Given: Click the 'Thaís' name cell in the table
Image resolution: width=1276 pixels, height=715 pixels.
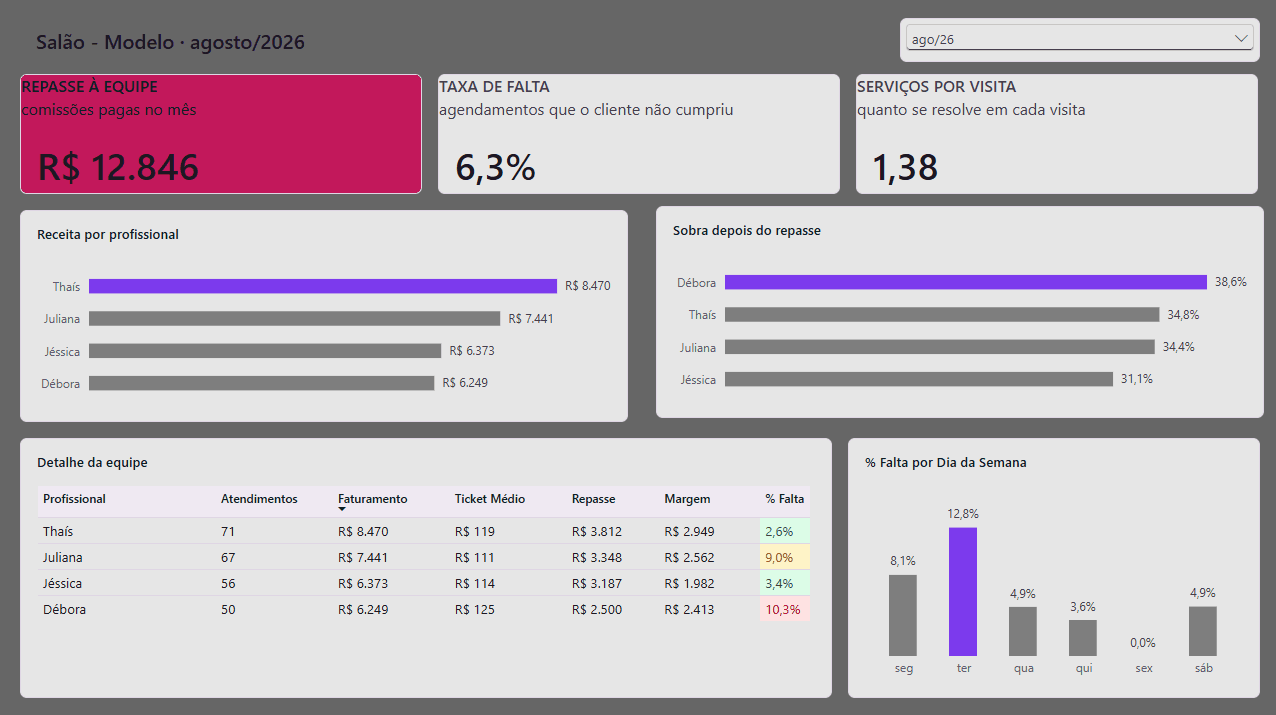Looking at the screenshot, I should pos(58,531).
